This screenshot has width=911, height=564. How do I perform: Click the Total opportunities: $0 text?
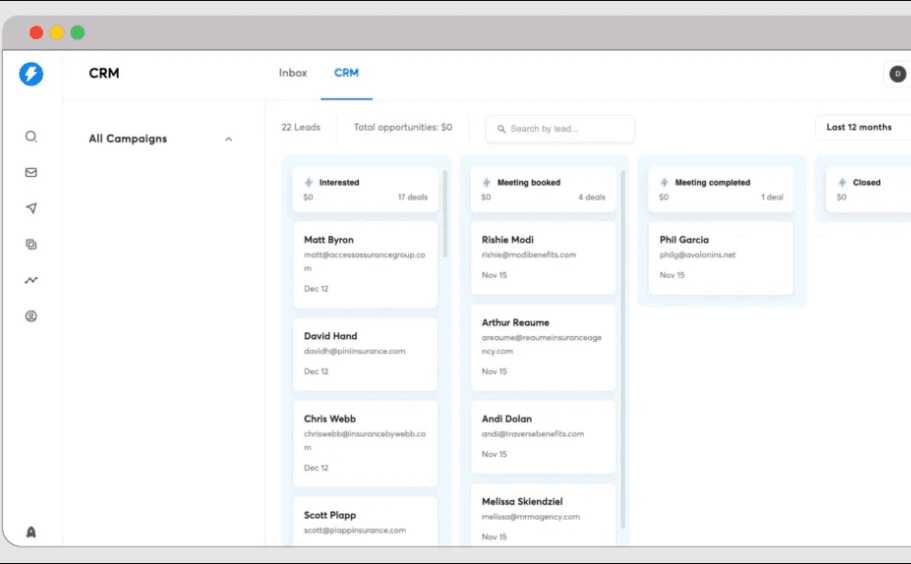point(403,127)
